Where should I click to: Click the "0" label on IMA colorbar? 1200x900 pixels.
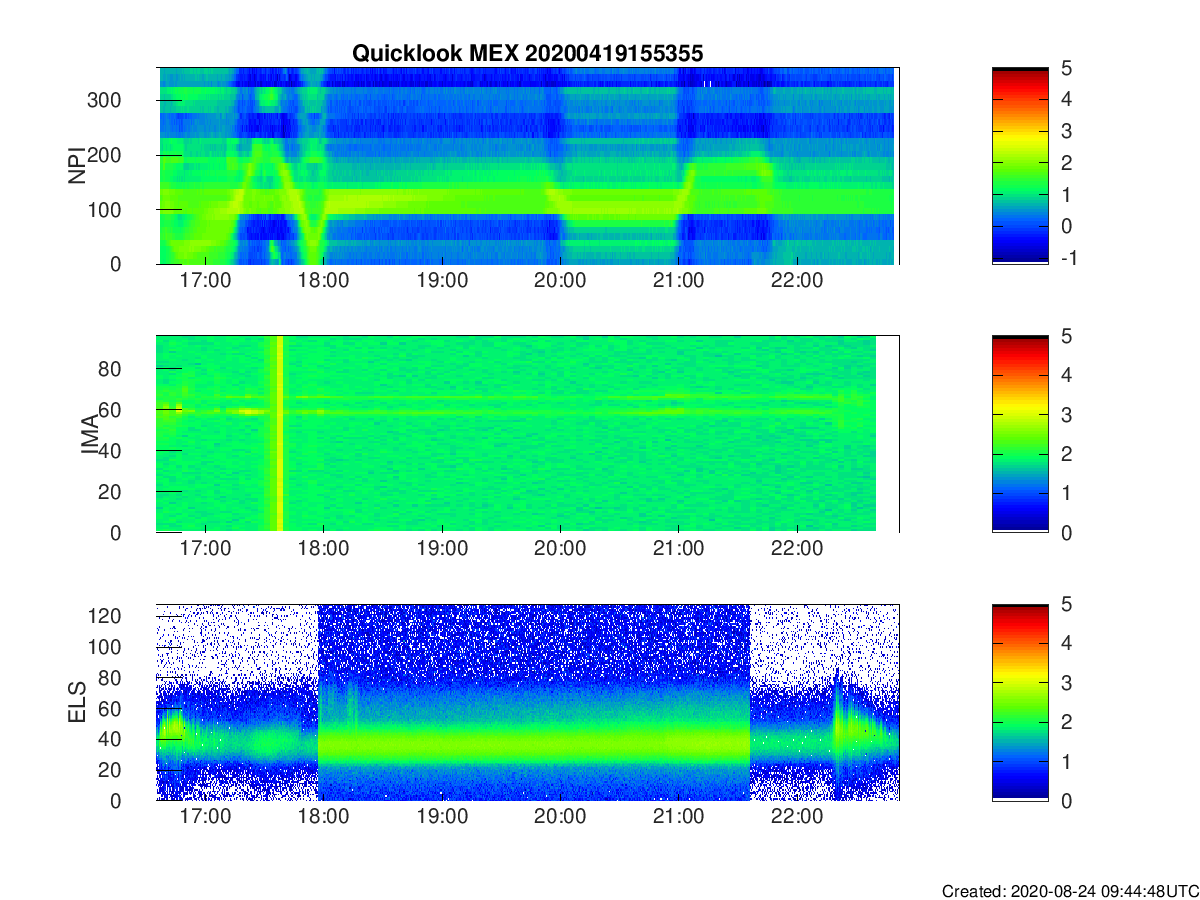pos(1065,533)
